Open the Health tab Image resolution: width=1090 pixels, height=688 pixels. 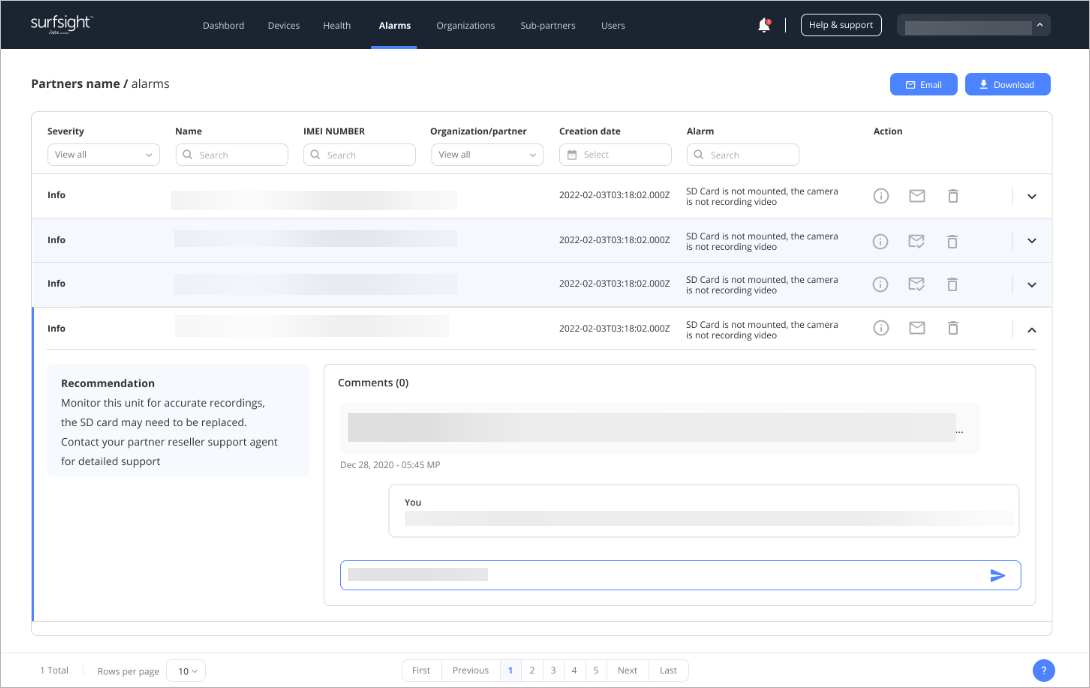click(x=336, y=26)
